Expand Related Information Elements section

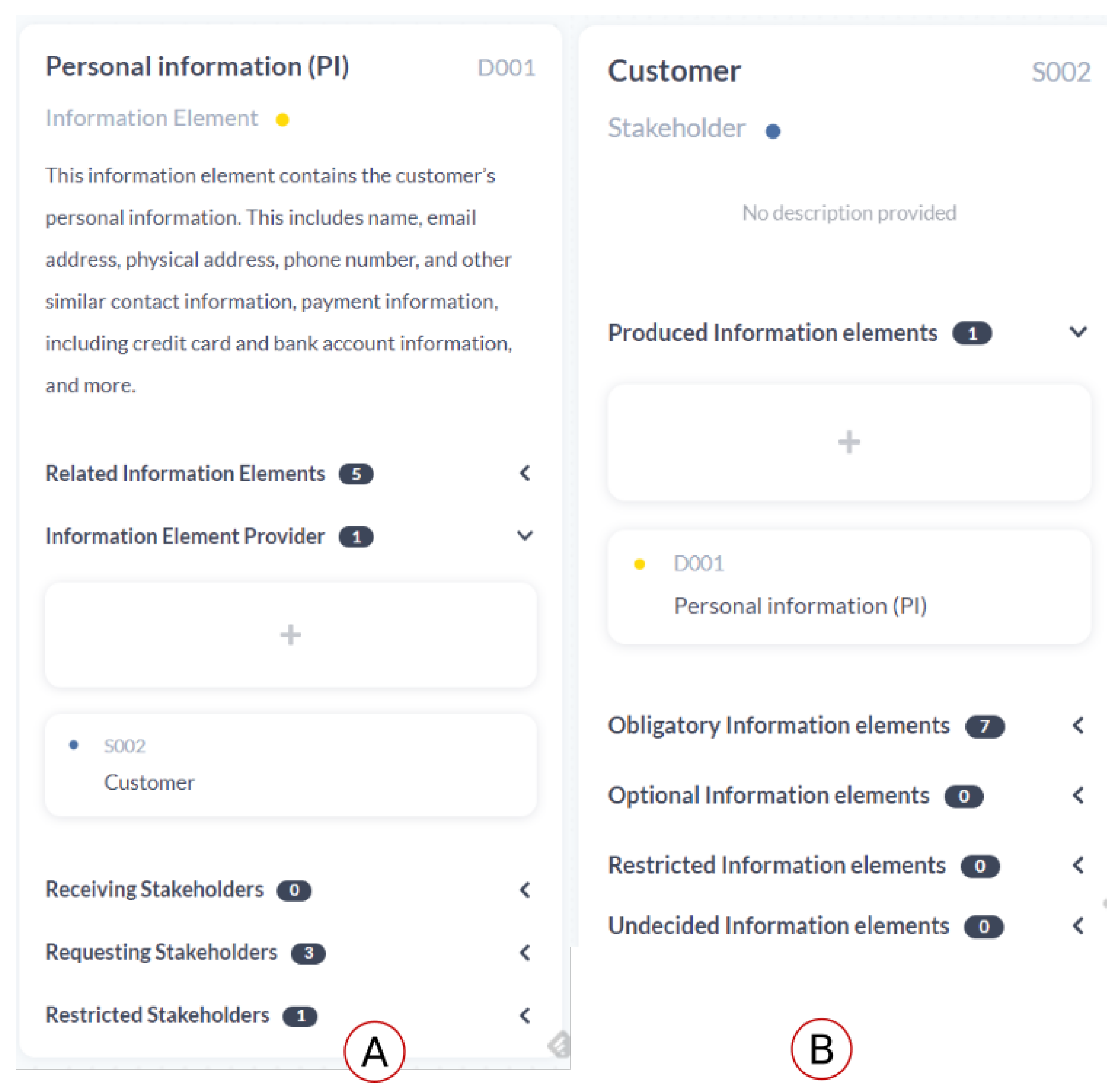click(x=525, y=473)
